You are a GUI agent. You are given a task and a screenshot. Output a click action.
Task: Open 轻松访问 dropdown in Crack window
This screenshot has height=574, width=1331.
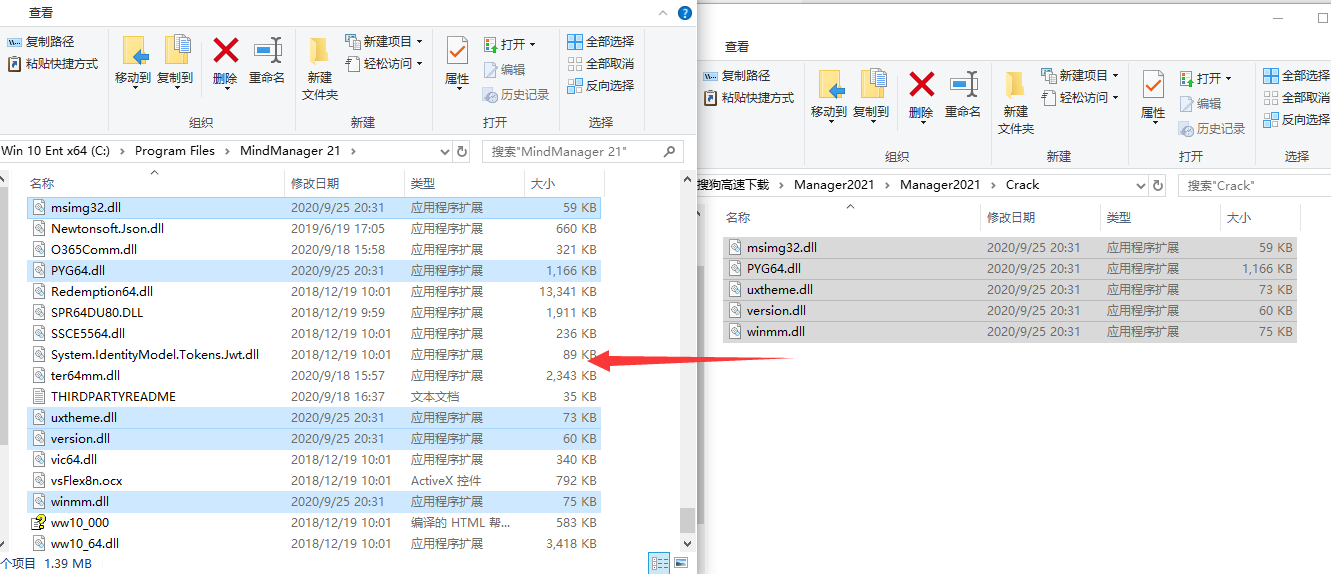coord(1080,98)
